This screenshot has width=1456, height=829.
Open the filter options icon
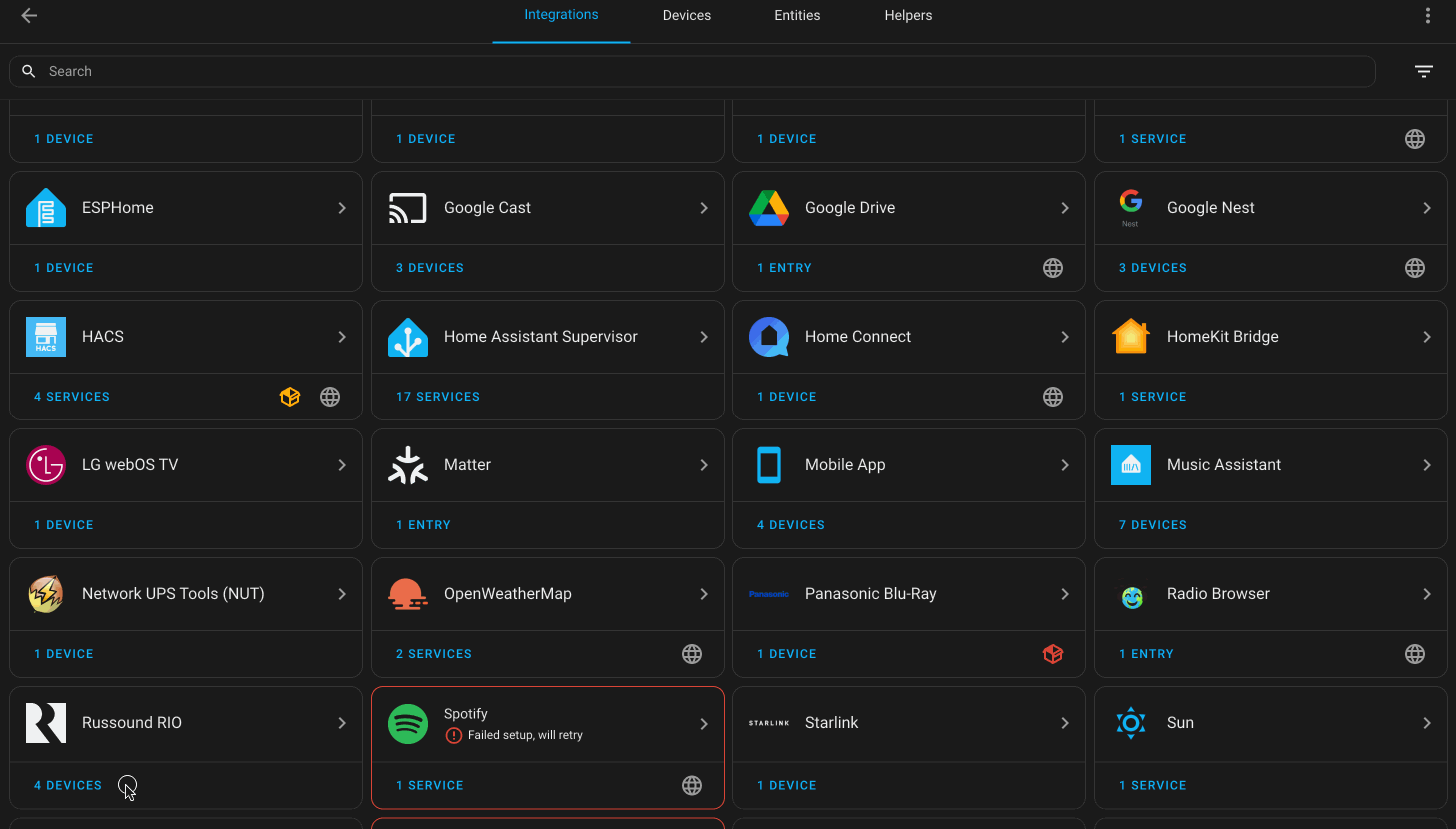[x=1423, y=71]
